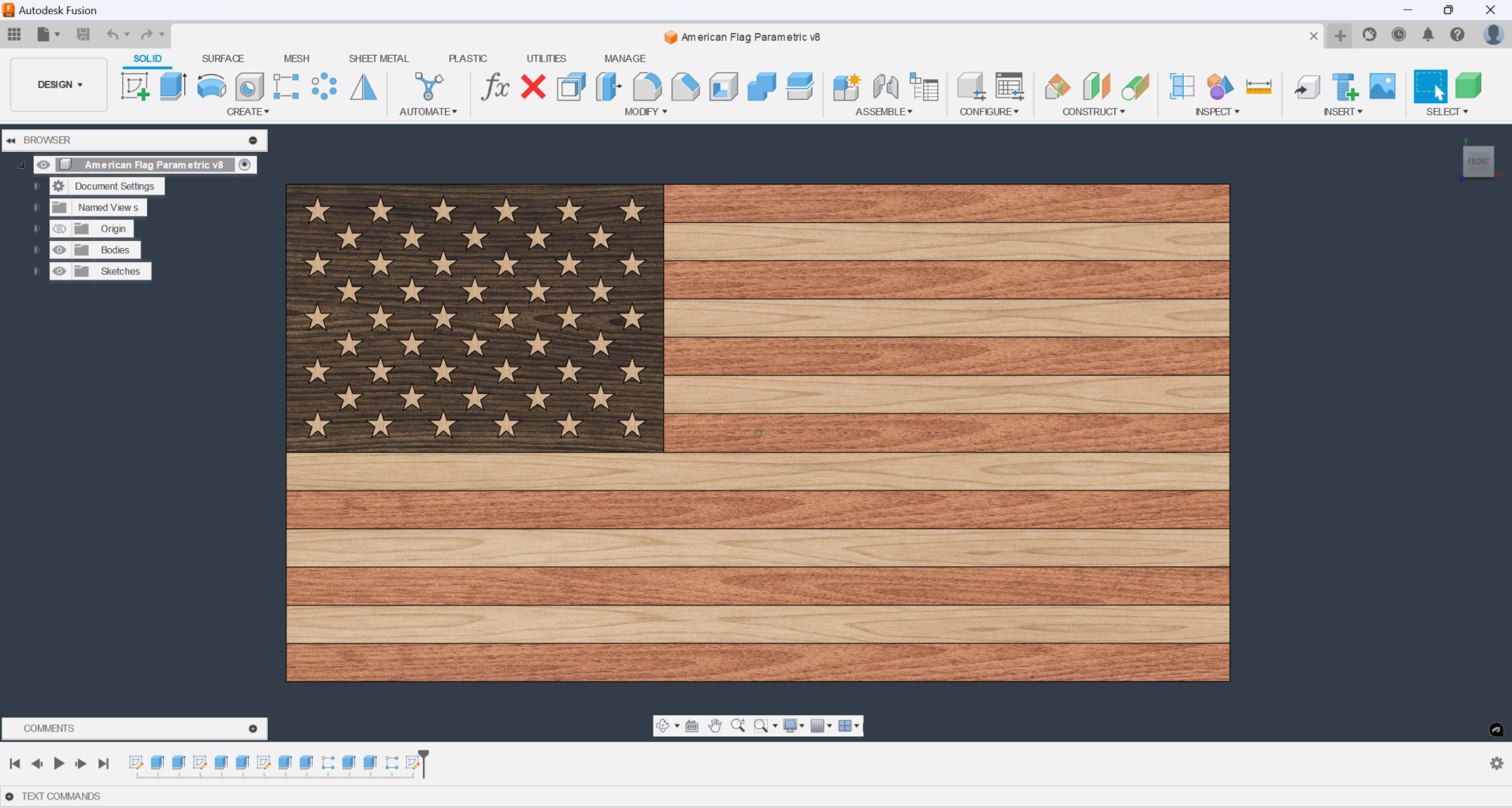Click the Mirror tool icon
The height and width of the screenshot is (808, 1512).
point(363,87)
